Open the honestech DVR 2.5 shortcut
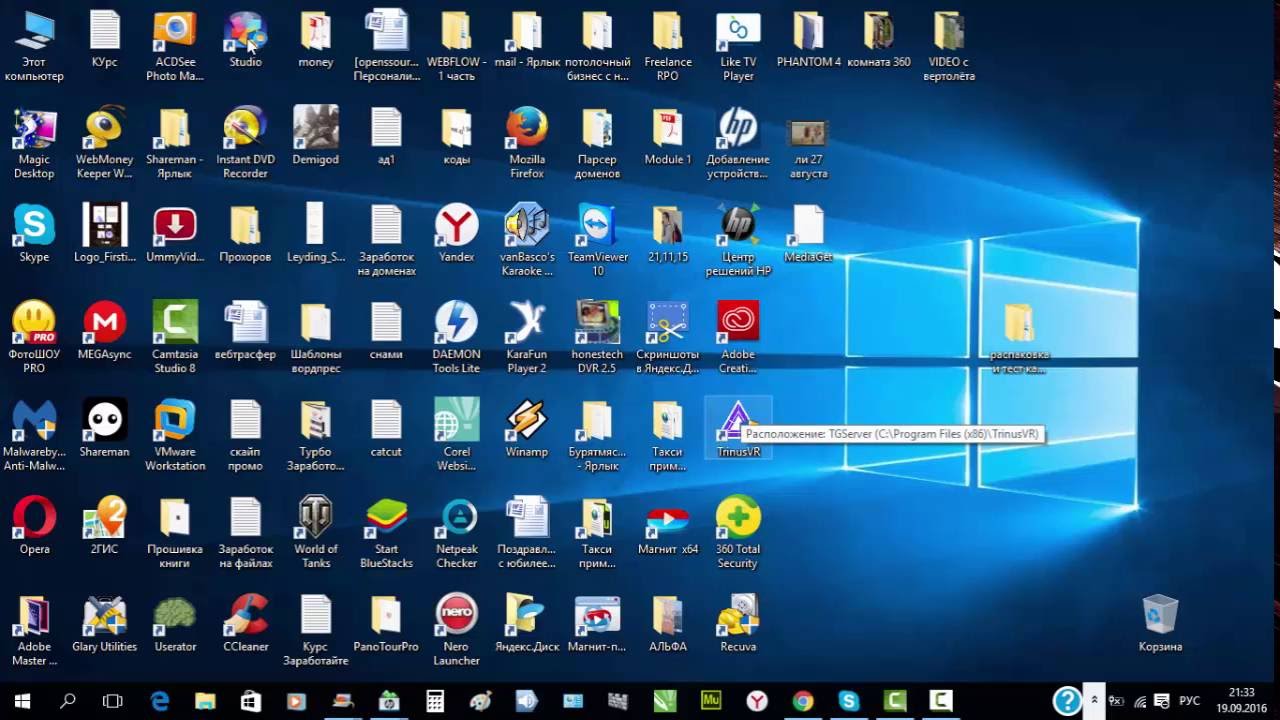Viewport: 1280px width, 720px height. click(598, 338)
